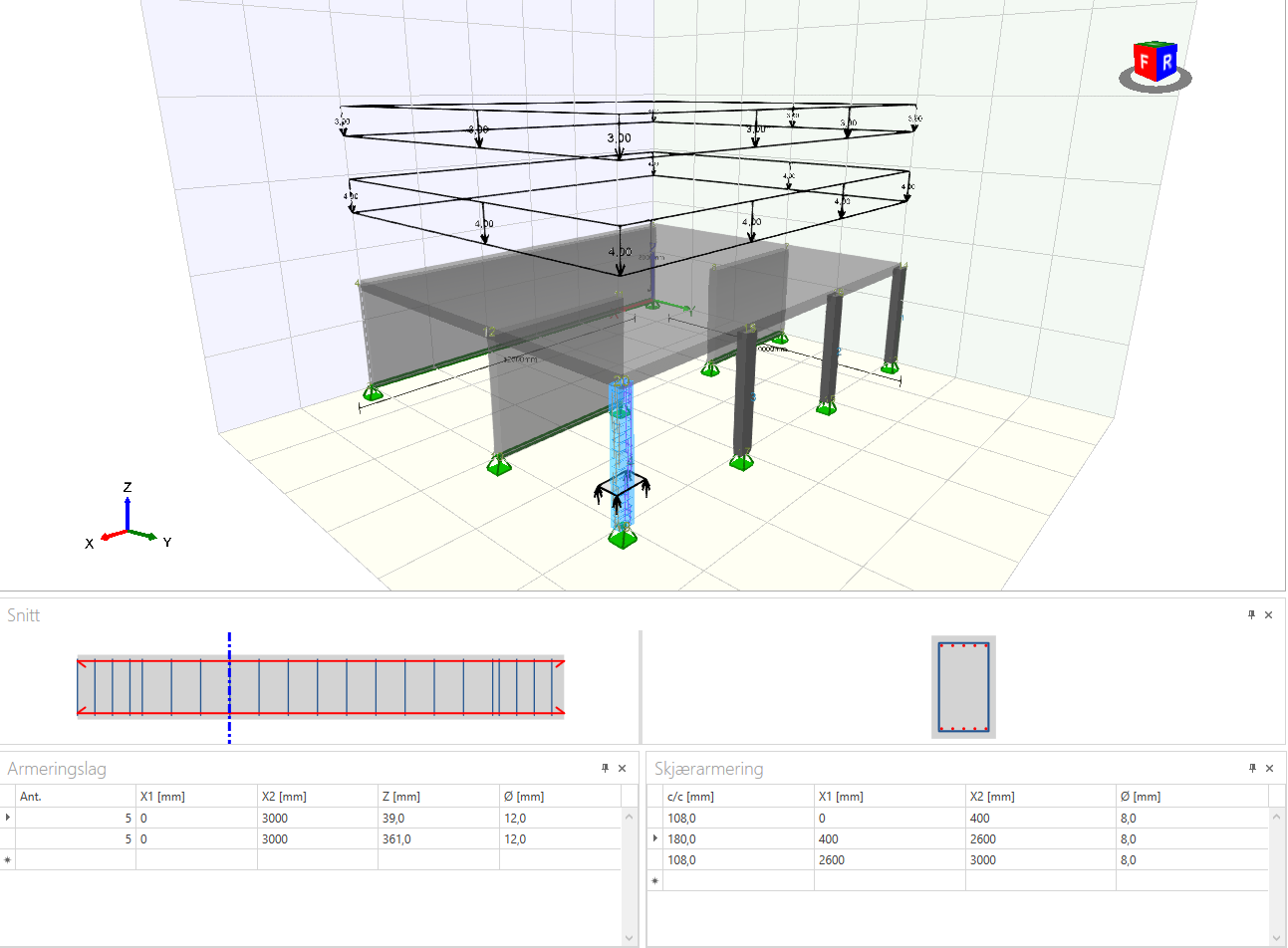1288x948 pixels.
Task: Click the Skjærarmering panel title
Action: coord(709,769)
